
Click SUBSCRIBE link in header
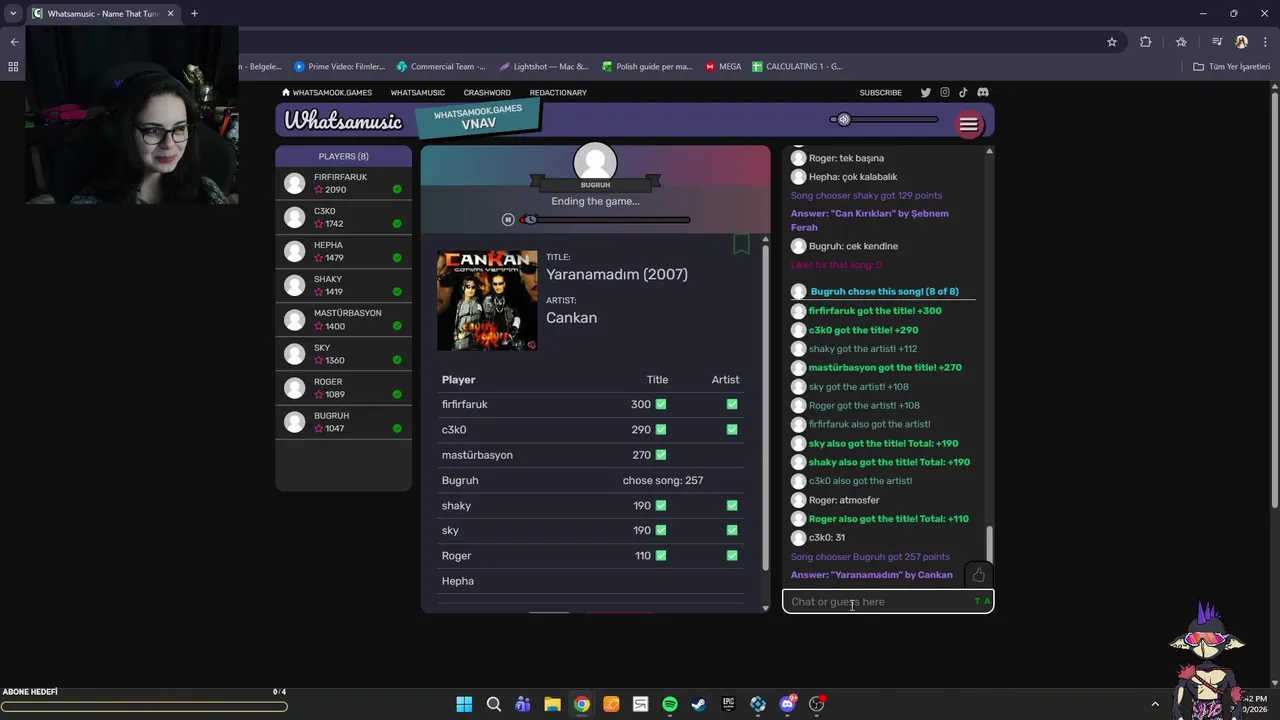click(x=880, y=93)
